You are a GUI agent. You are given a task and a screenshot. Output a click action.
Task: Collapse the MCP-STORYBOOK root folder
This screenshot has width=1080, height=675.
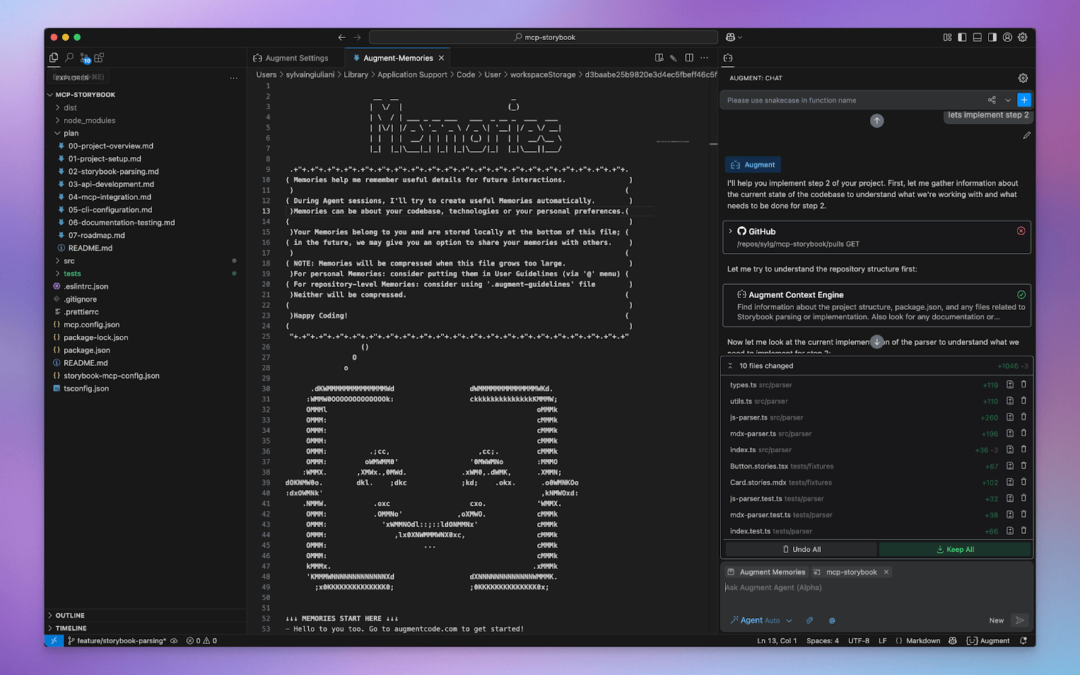coord(85,94)
